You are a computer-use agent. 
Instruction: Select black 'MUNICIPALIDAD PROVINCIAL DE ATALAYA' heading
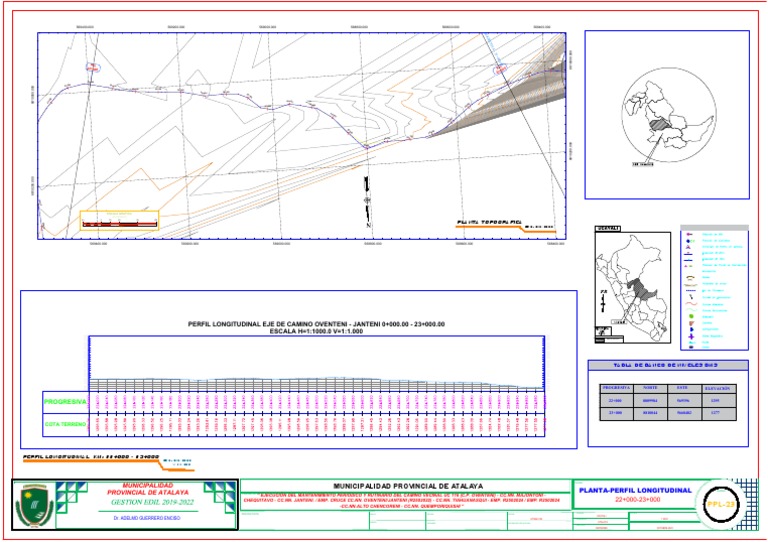click(408, 486)
